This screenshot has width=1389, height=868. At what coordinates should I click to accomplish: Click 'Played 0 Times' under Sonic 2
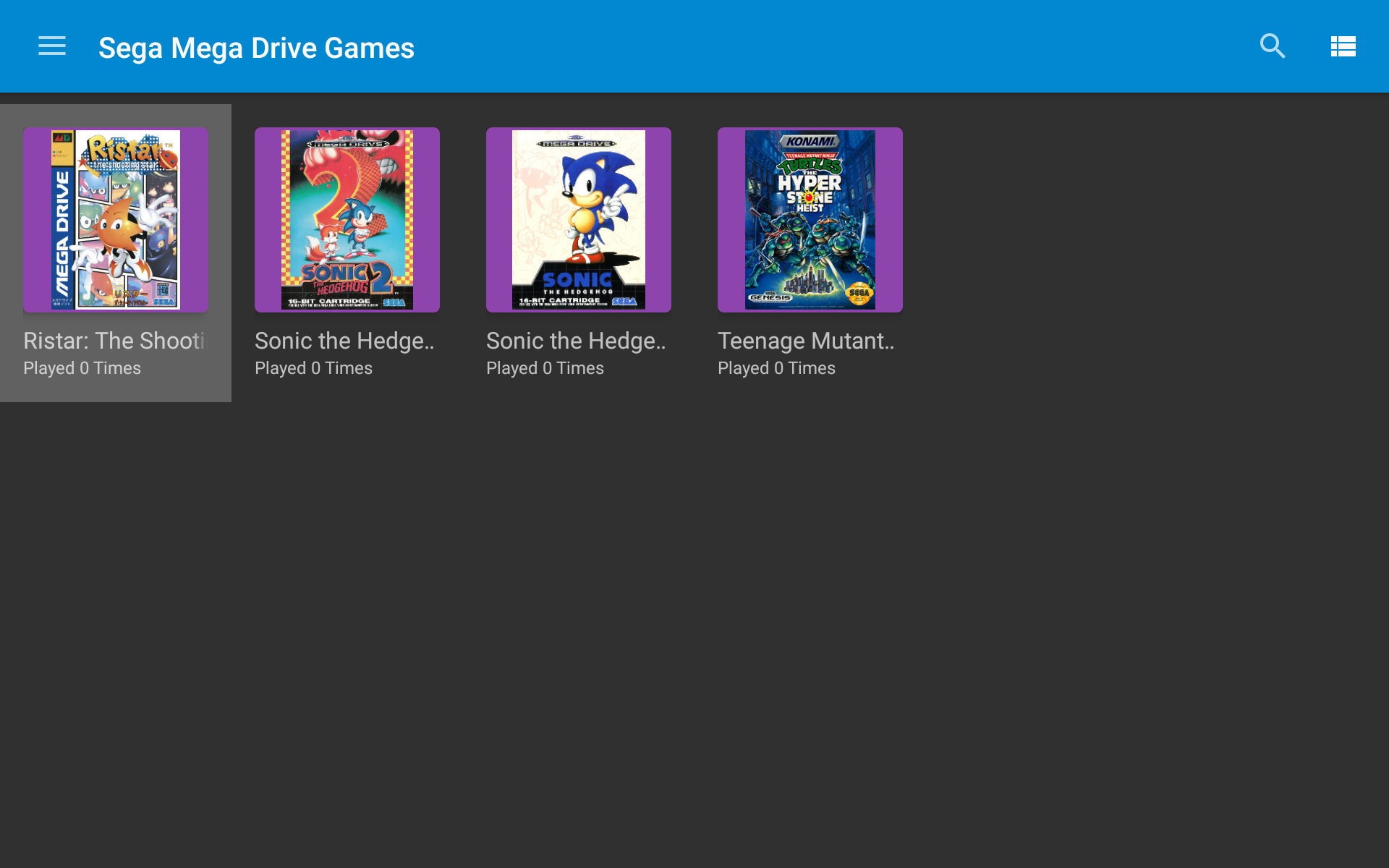pos(313,368)
